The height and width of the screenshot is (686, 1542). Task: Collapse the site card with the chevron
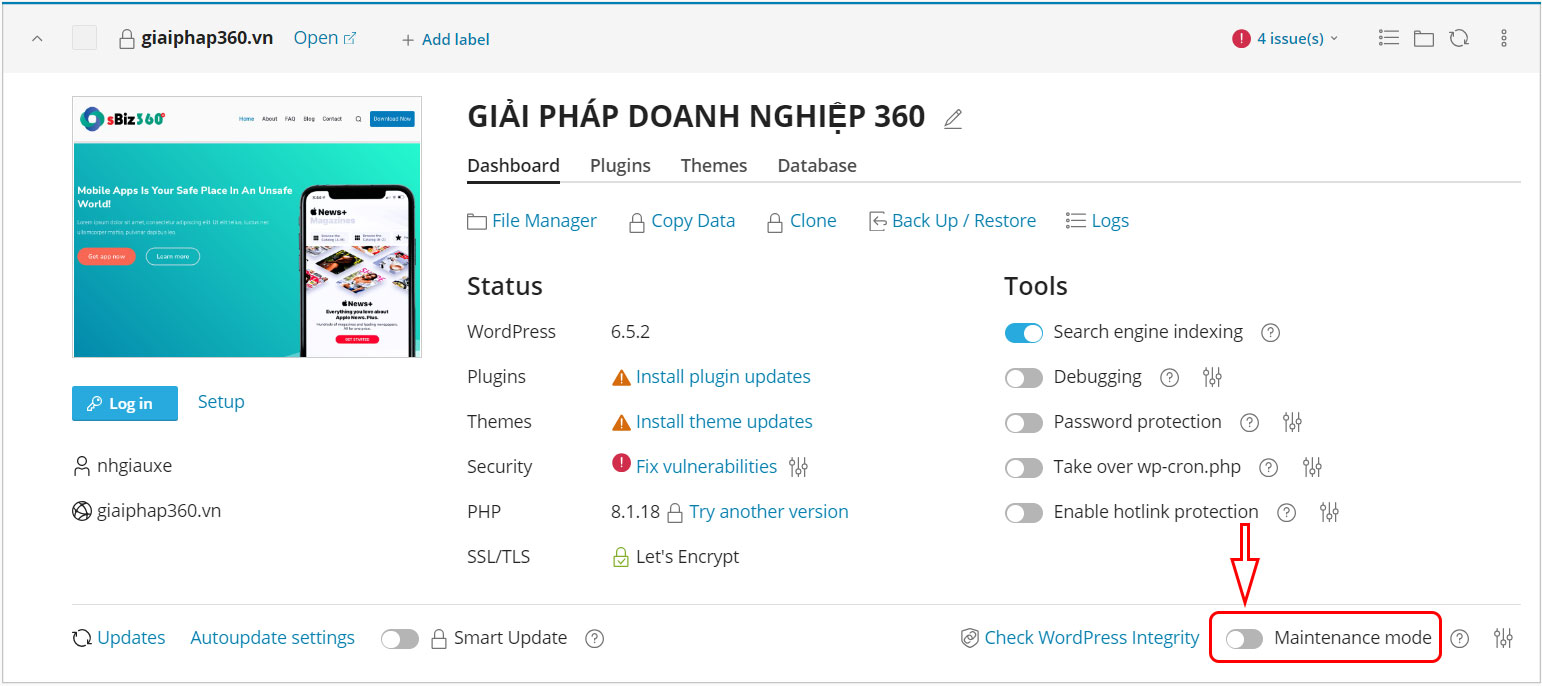[37, 37]
